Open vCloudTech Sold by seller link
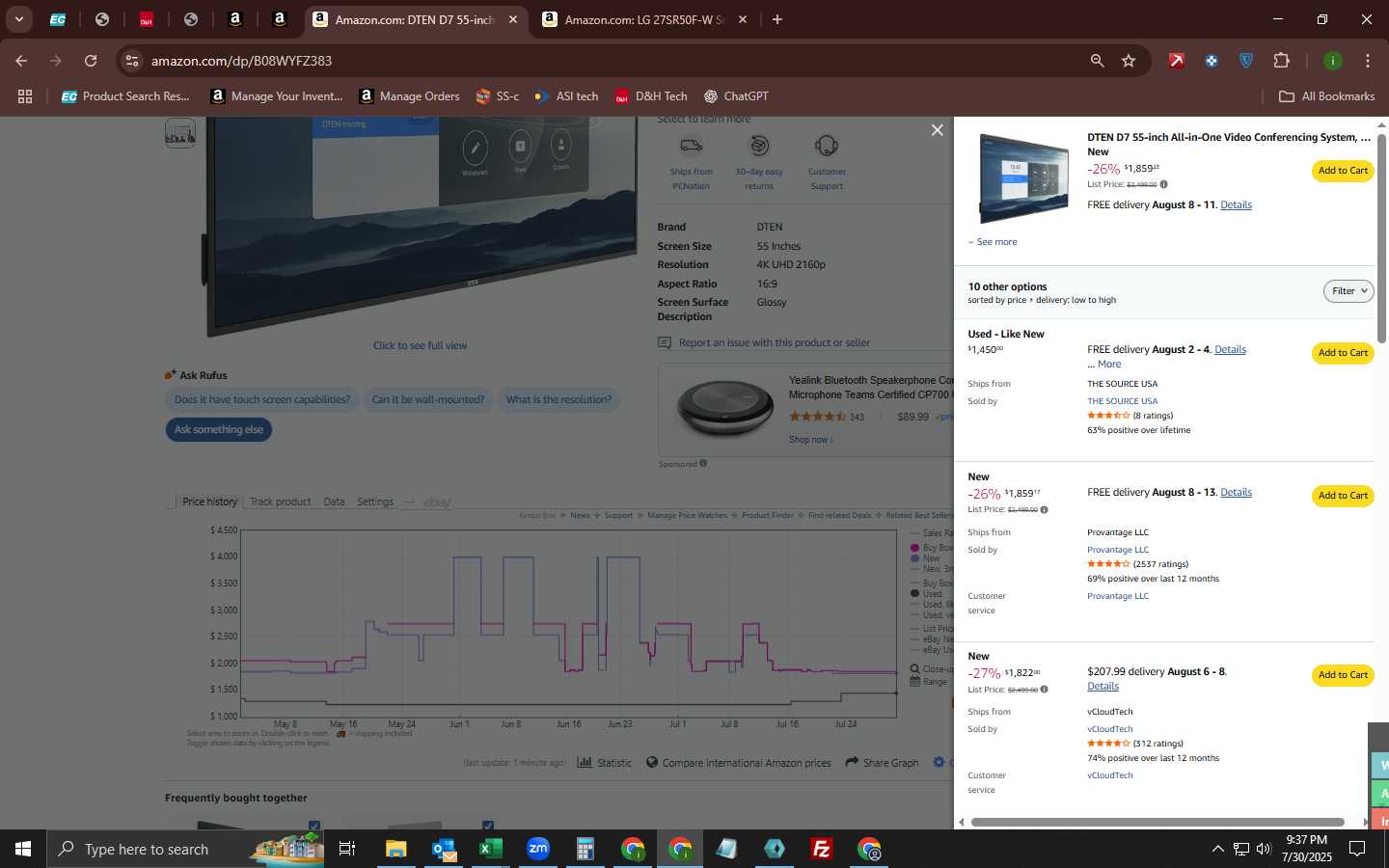Viewport: 1389px width, 868px height. click(1110, 729)
